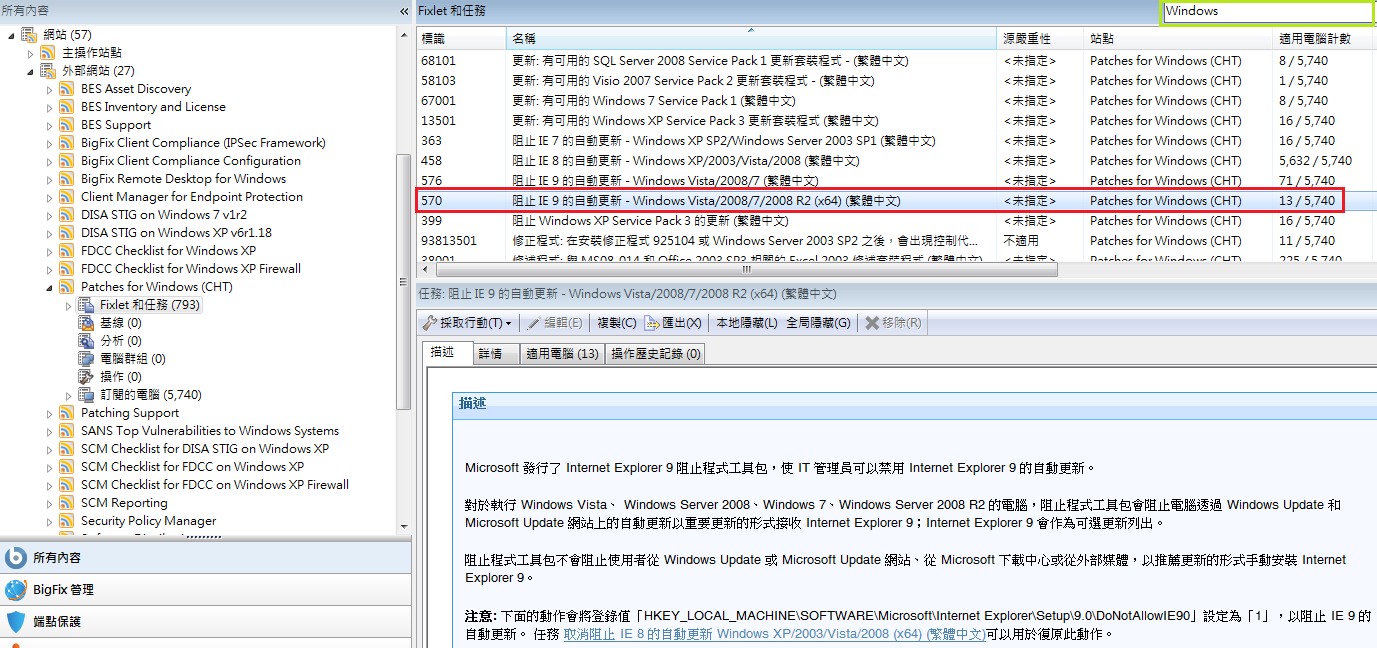Click FDCC Checklist for Windows XP site icon

click(x=67, y=251)
